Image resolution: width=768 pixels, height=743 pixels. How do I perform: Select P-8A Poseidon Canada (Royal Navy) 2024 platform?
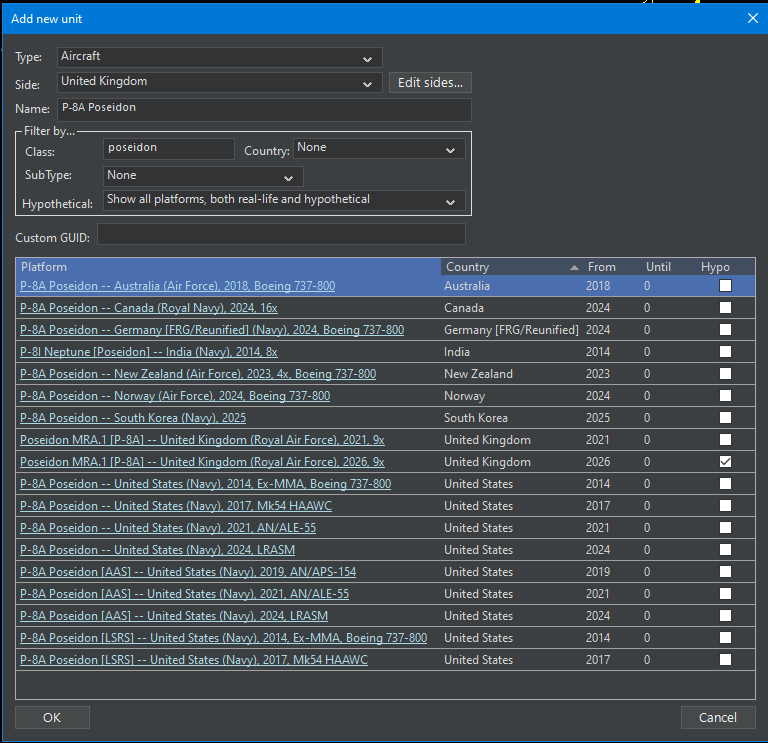point(148,308)
